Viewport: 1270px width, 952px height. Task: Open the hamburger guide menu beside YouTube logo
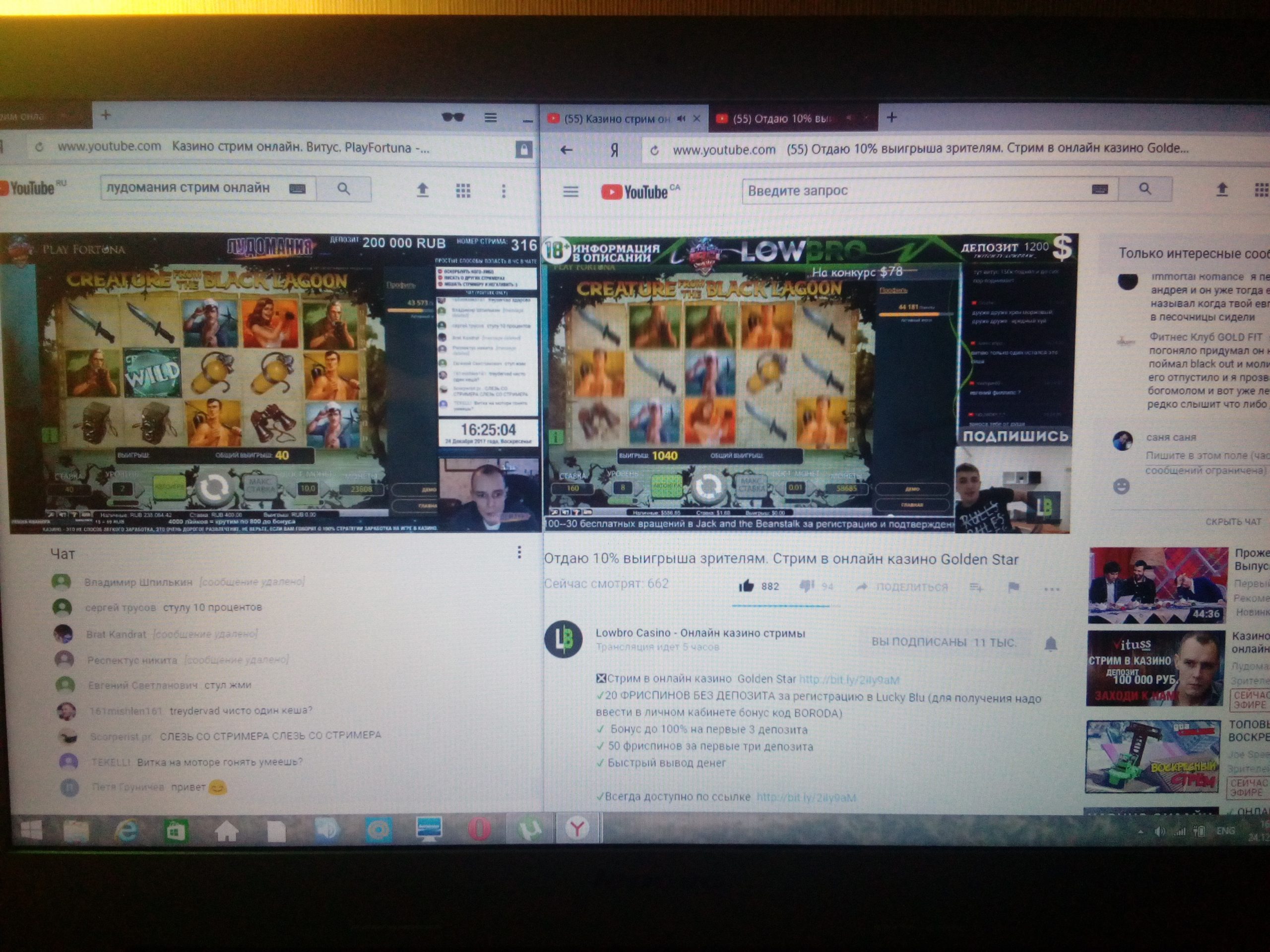pyautogui.click(x=570, y=191)
